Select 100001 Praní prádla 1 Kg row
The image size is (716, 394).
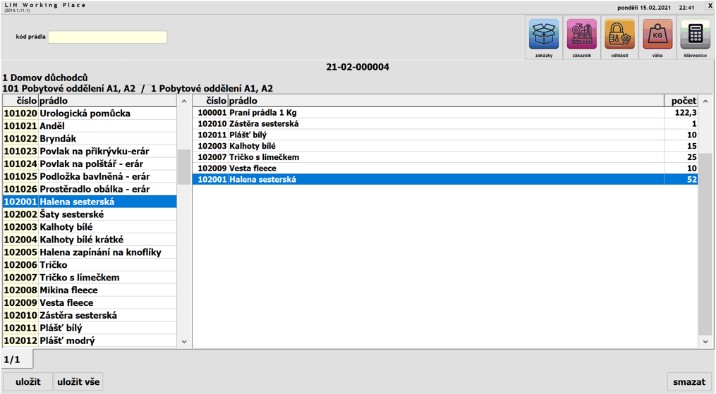pyautogui.click(x=445, y=113)
